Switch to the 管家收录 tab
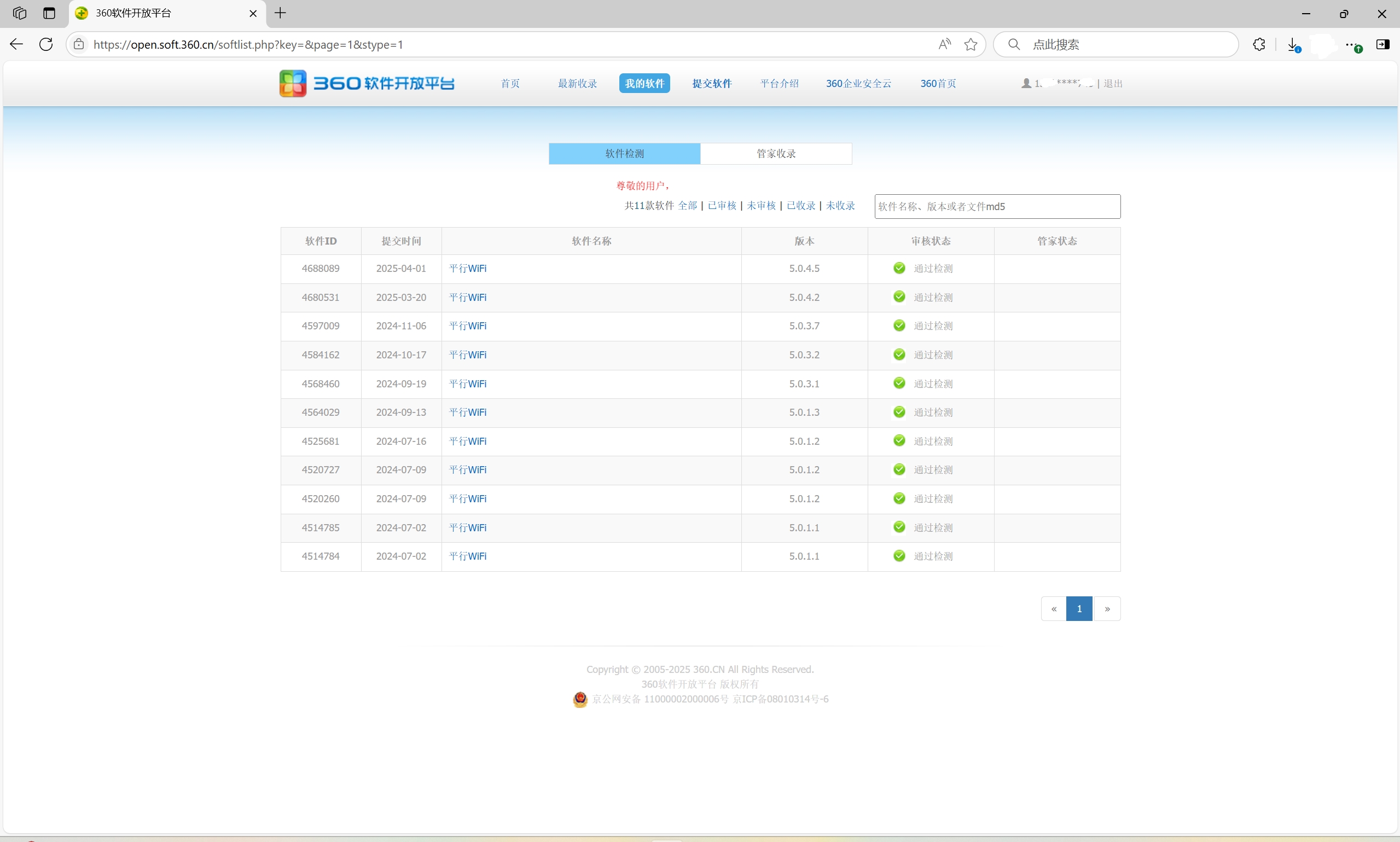The height and width of the screenshot is (842, 1400). tap(775, 154)
